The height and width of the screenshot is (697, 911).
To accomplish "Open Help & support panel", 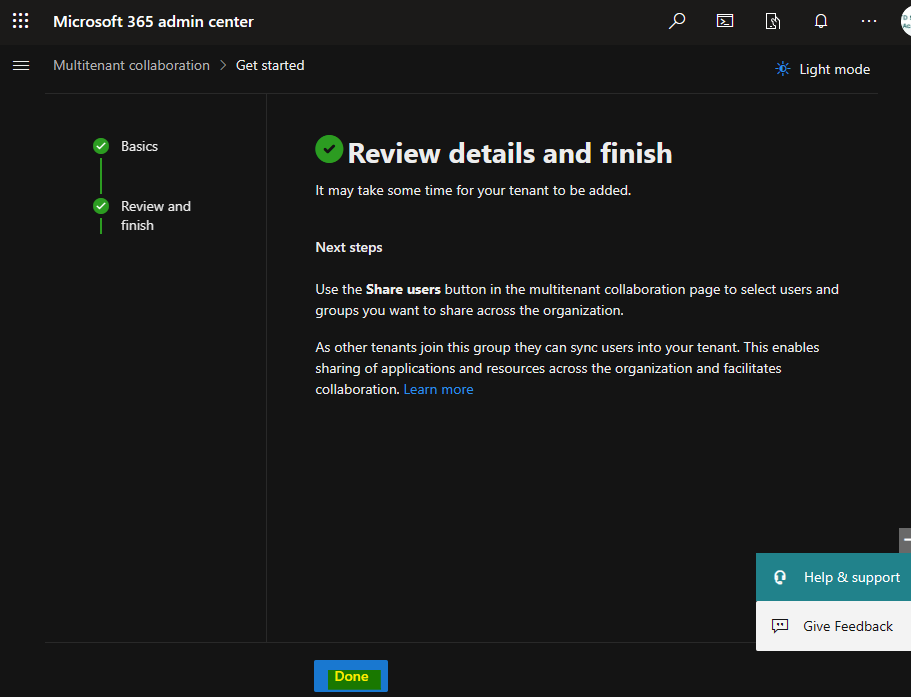I will 833,577.
